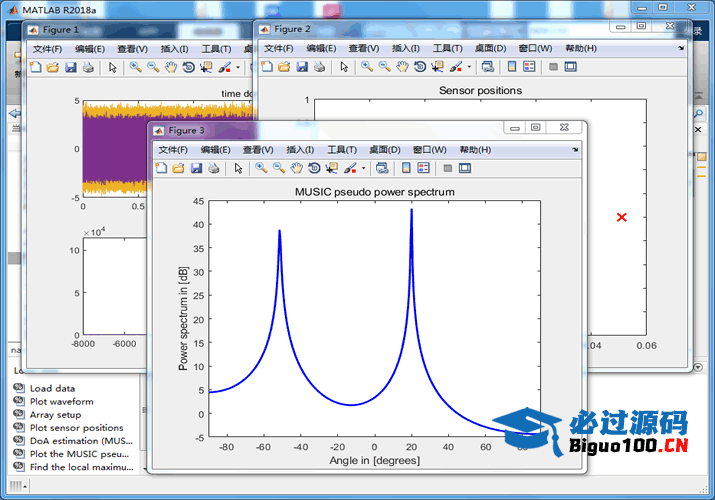Select Zoom In tool in Figure 3

click(x=261, y=168)
